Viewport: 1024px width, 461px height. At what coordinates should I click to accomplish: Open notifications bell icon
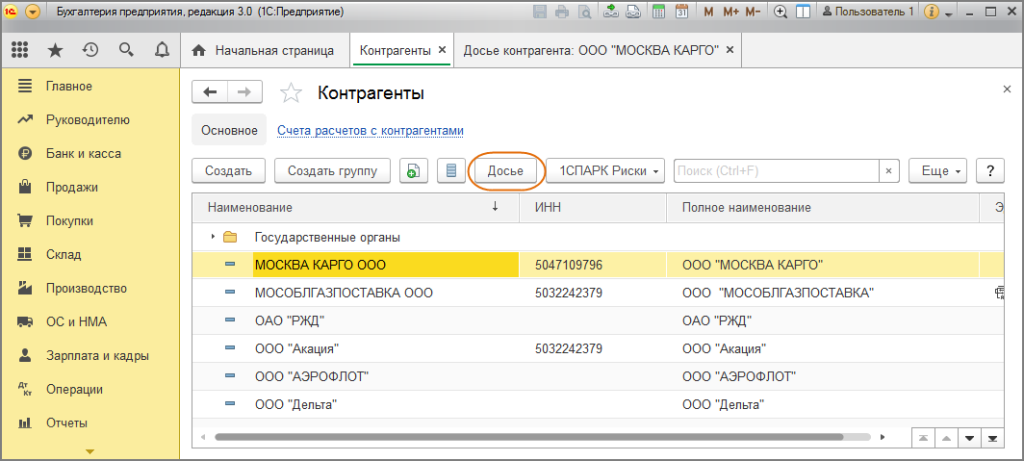162,50
